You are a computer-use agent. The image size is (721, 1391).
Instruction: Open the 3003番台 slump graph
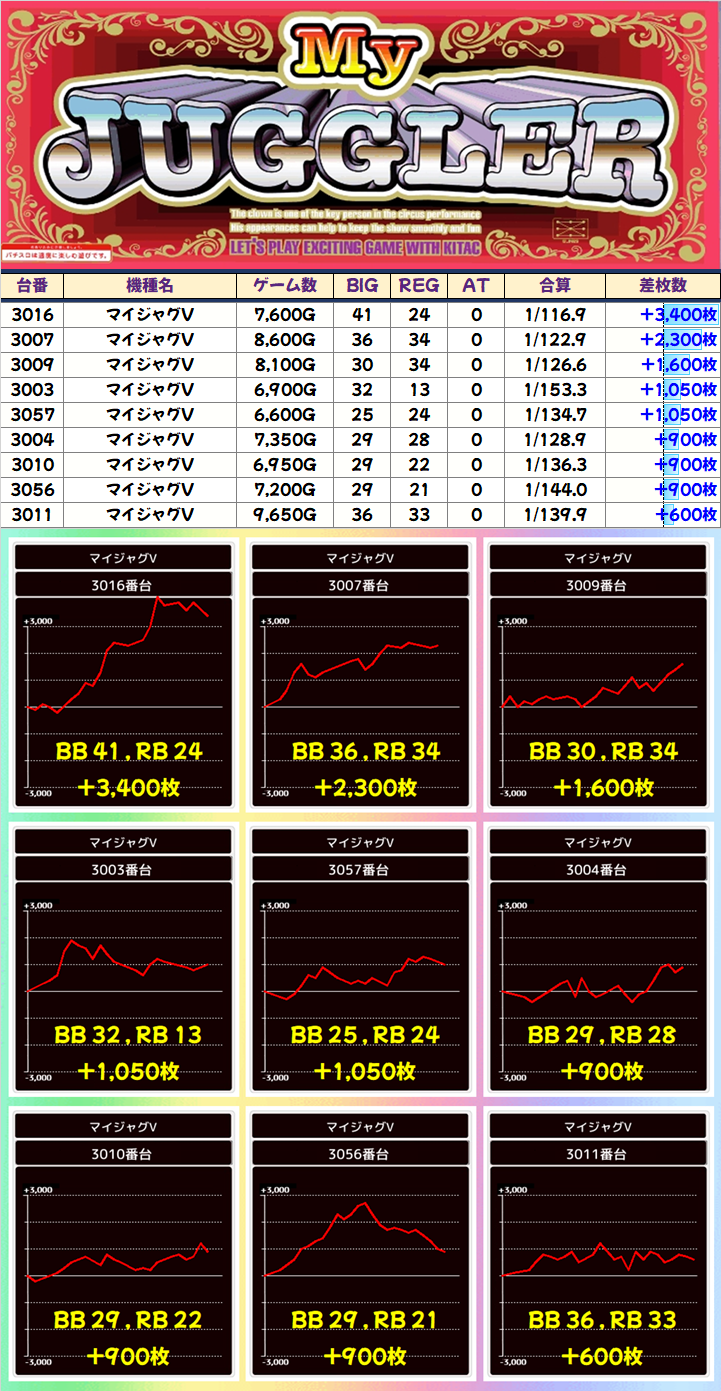pos(125,985)
